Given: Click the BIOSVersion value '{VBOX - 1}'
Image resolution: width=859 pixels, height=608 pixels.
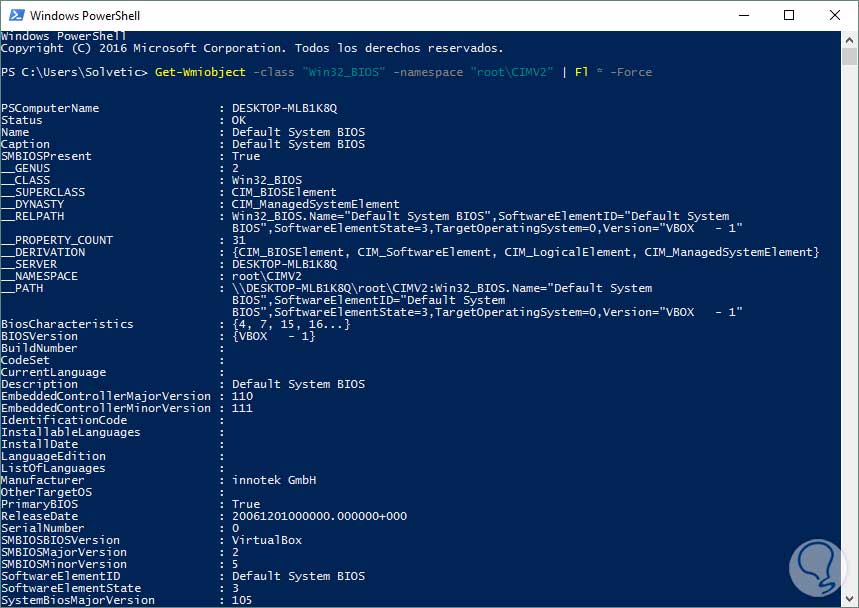Looking at the screenshot, I should [274, 336].
